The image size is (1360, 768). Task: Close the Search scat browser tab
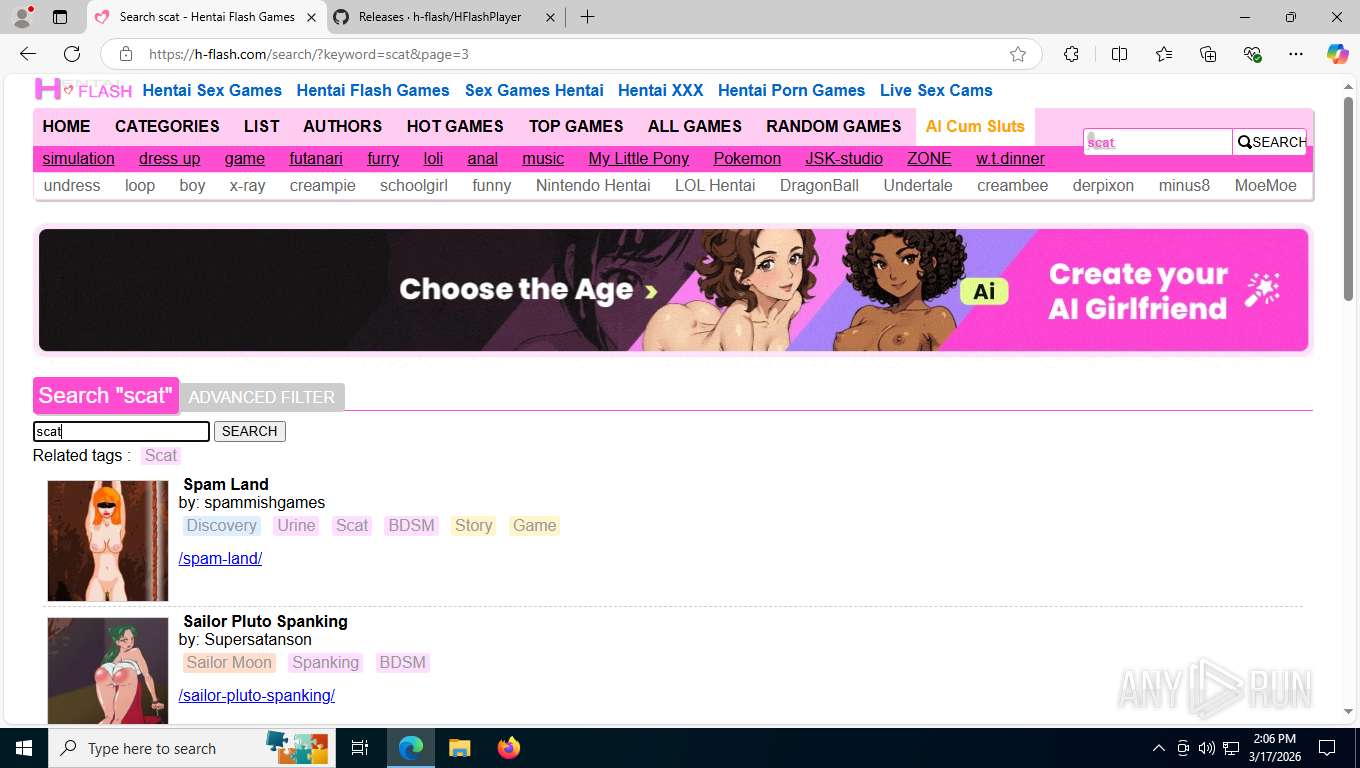[x=310, y=17]
